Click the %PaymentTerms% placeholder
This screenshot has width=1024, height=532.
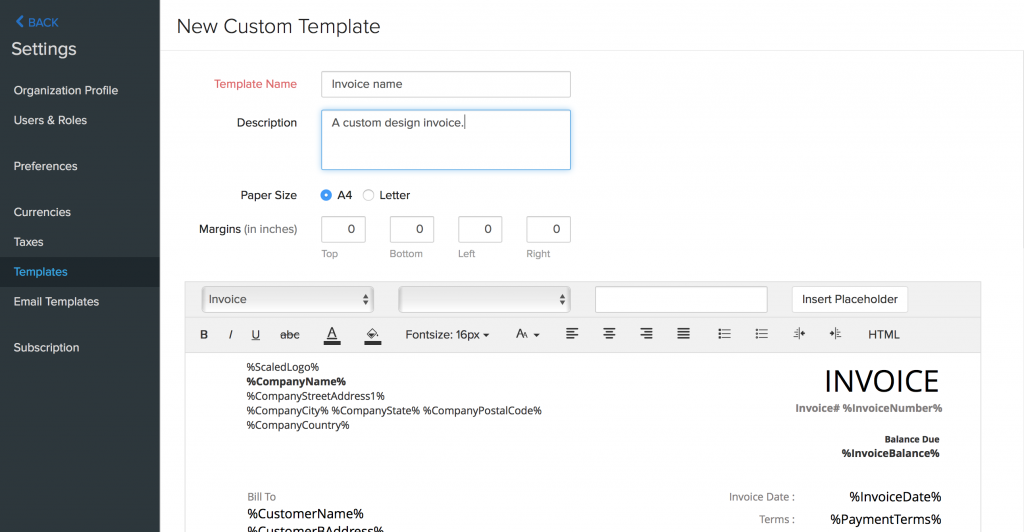pyautogui.click(x=886, y=520)
